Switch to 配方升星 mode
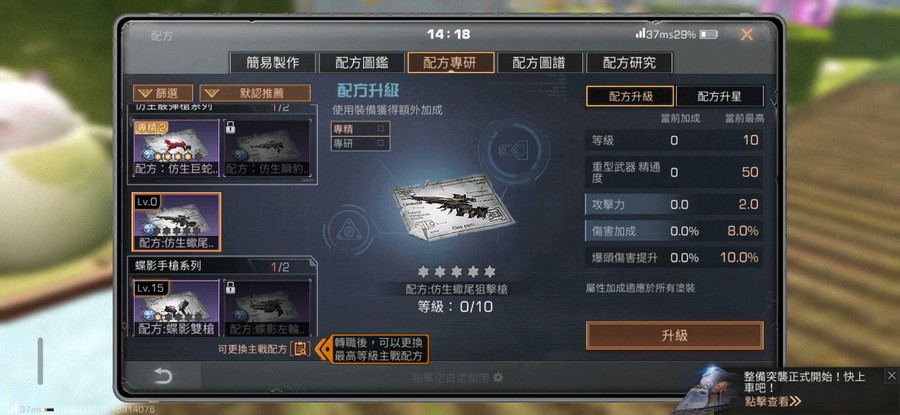 720,96
